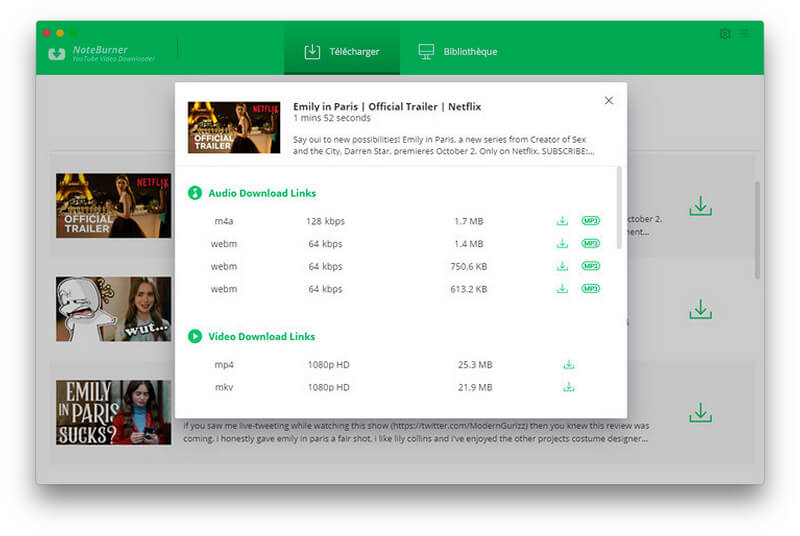Select the '1 mins 52 seconds' duration text

[x=332, y=118]
